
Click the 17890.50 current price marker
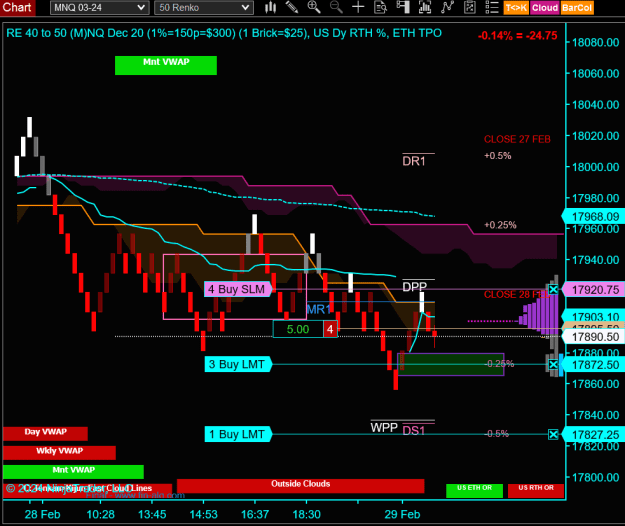coord(595,337)
